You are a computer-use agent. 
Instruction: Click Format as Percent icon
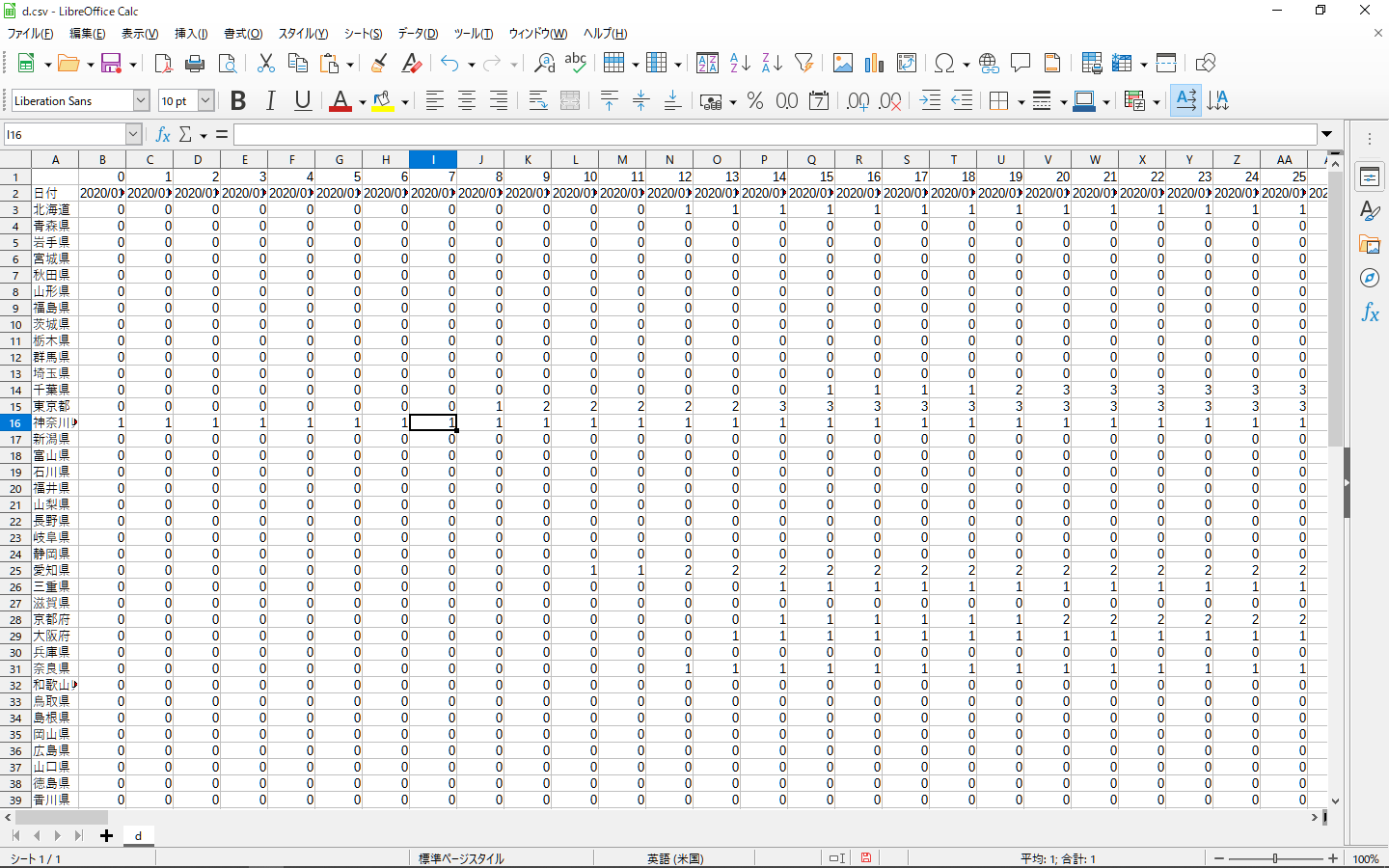point(755,101)
